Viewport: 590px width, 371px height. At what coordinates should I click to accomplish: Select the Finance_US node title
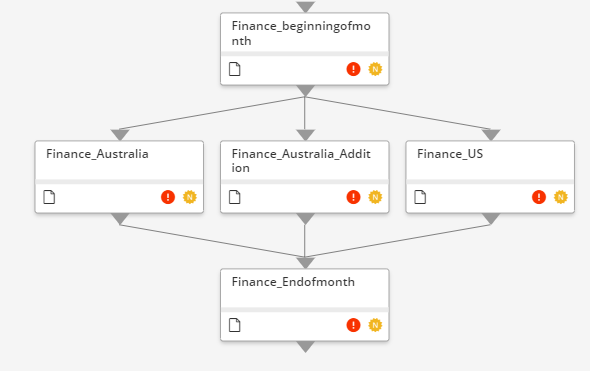click(x=450, y=154)
